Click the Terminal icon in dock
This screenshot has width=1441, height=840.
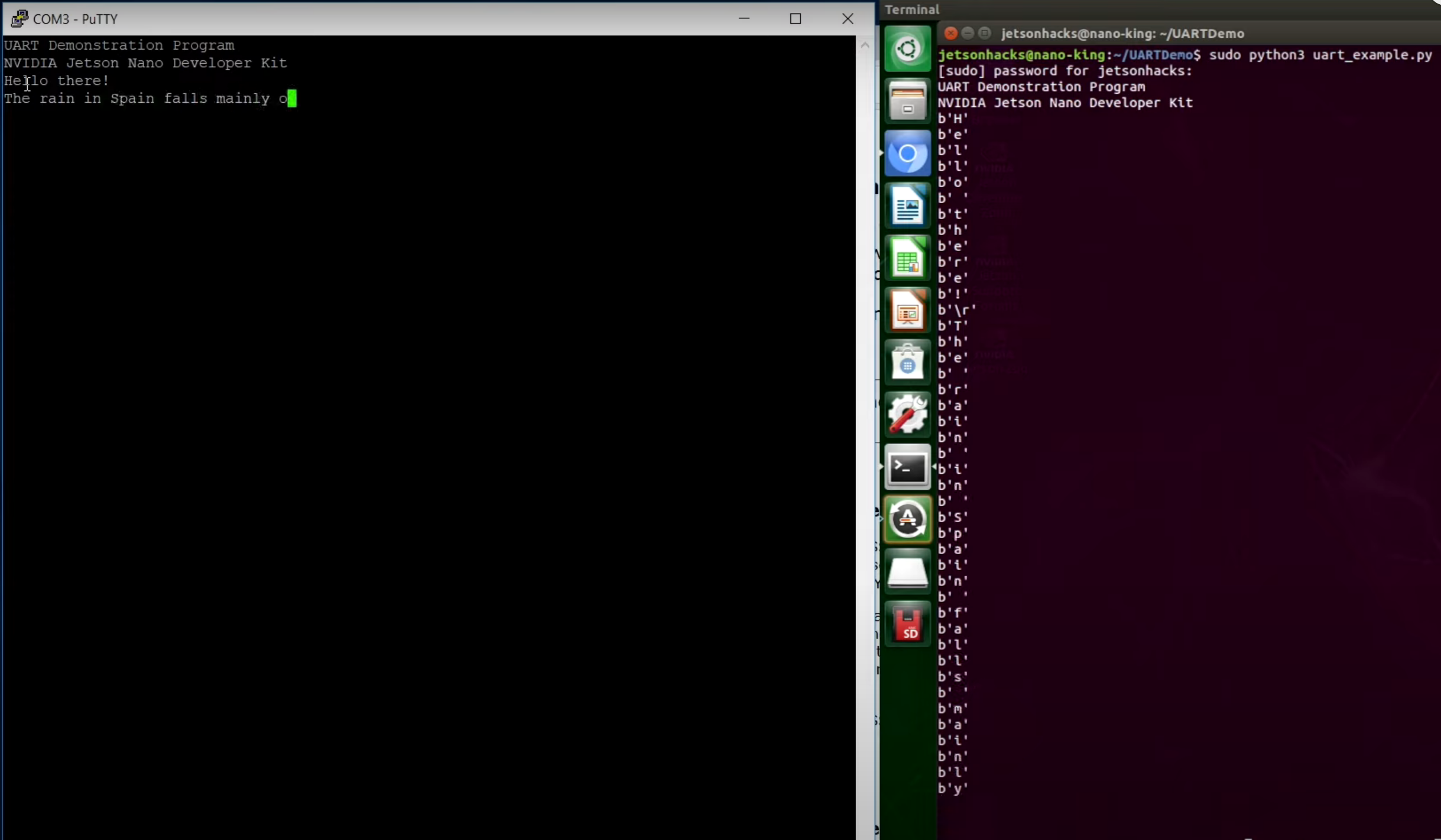[x=907, y=467]
